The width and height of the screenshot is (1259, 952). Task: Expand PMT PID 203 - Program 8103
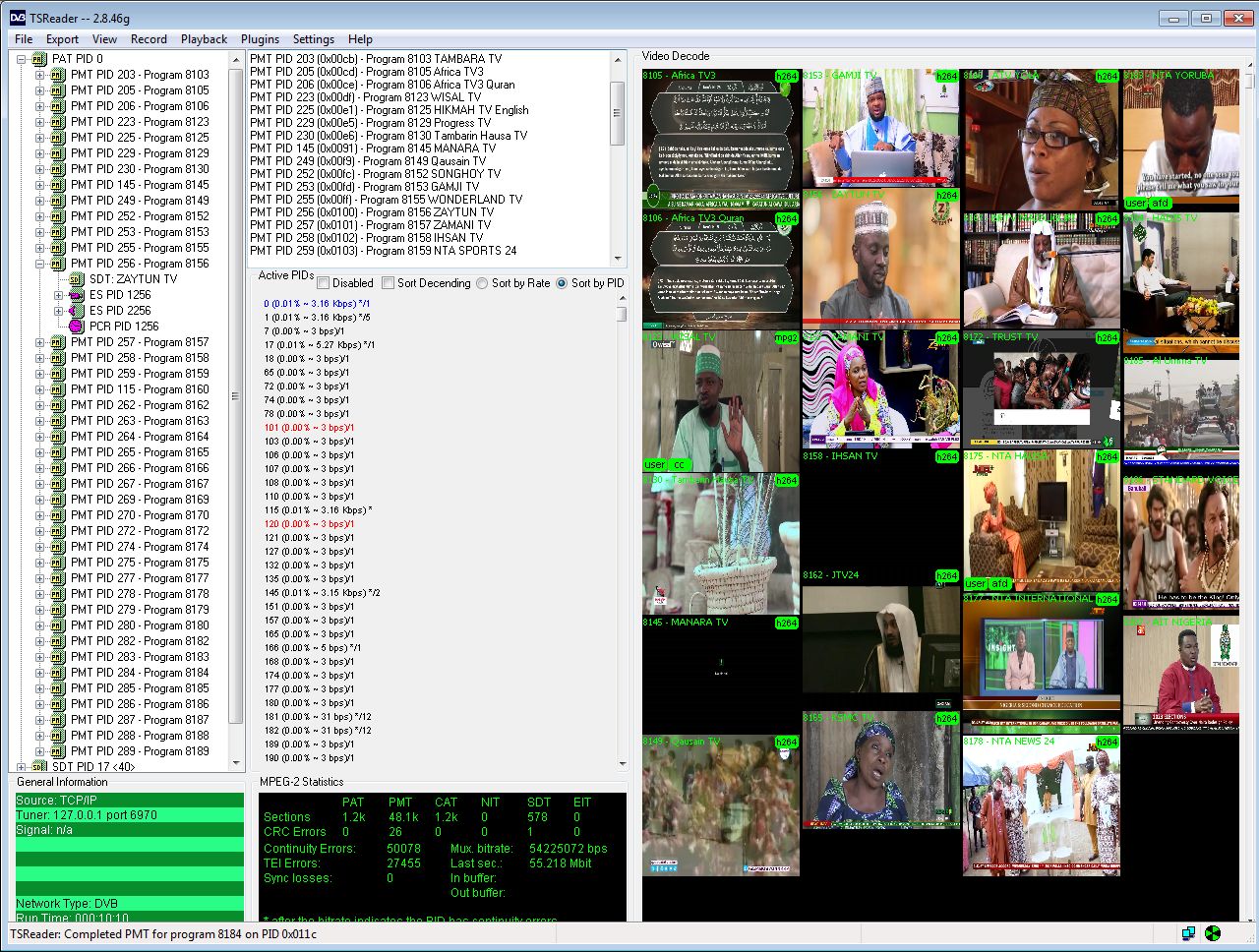(39, 75)
